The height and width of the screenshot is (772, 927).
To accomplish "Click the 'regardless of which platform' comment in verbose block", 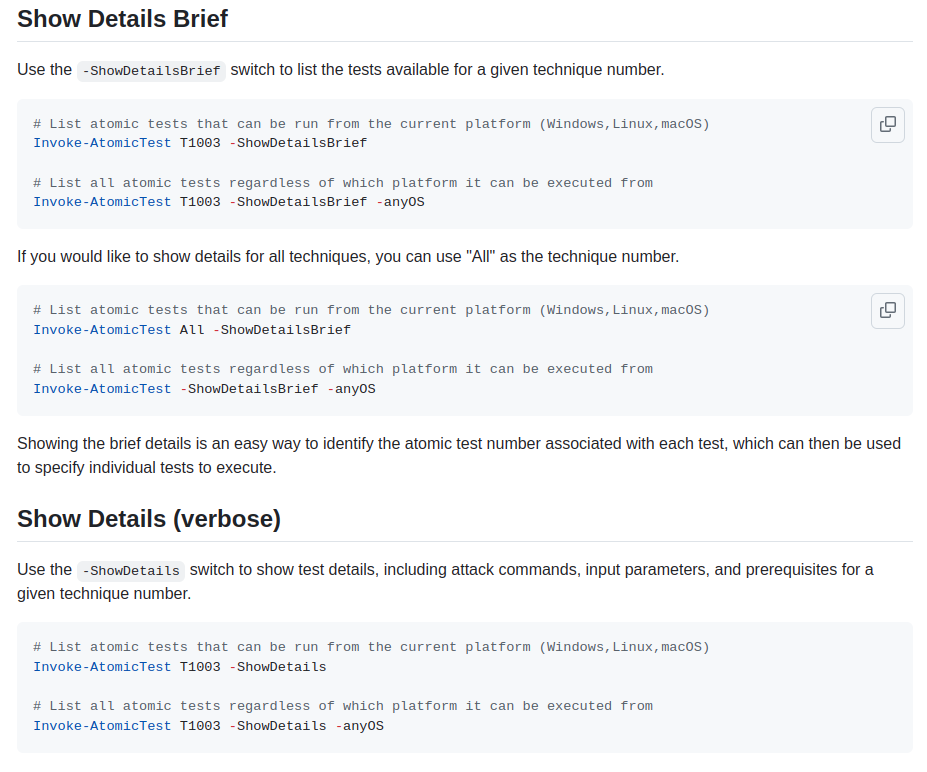I will point(343,706).
